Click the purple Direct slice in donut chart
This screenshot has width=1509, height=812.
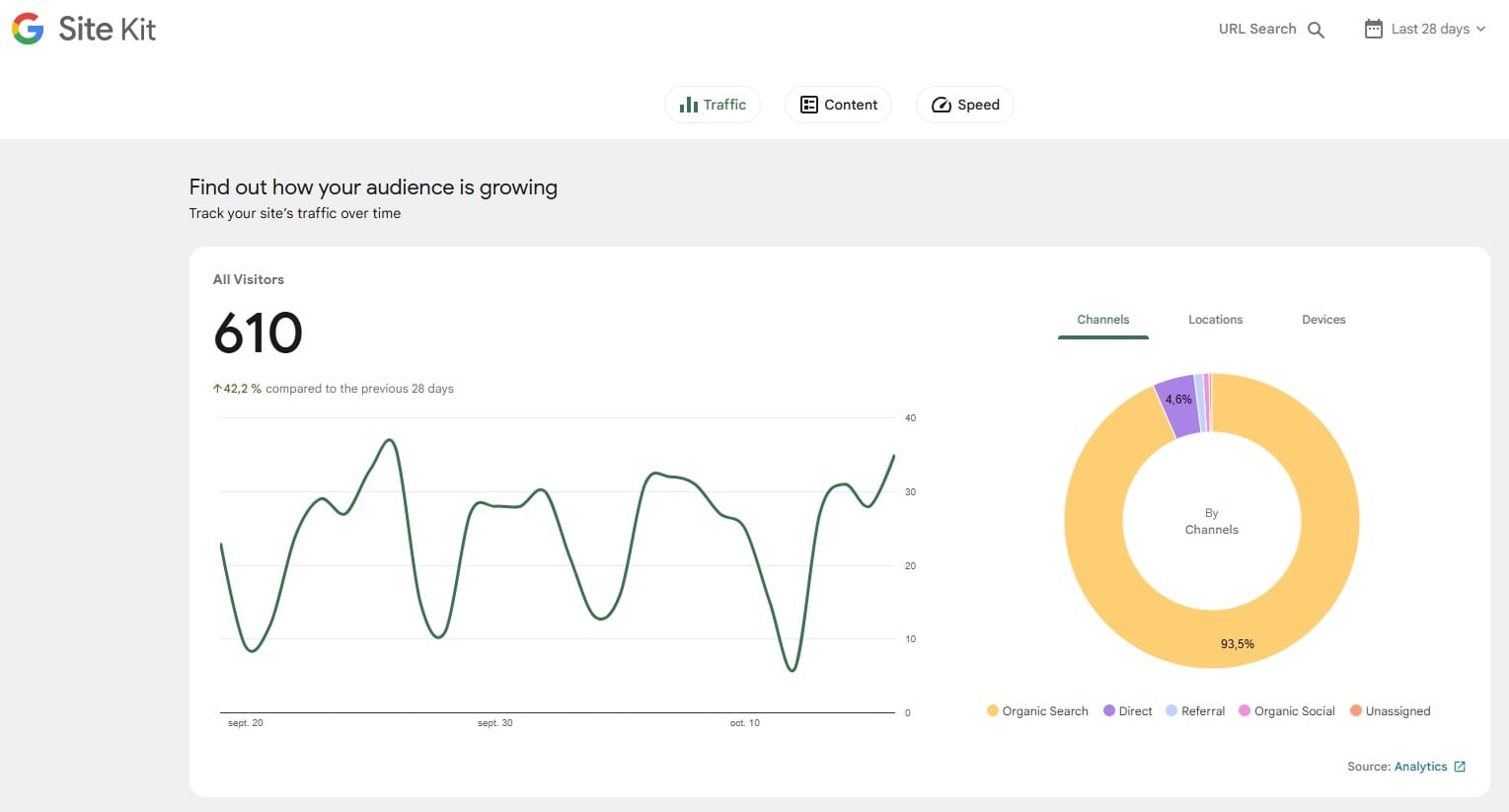tap(1177, 406)
